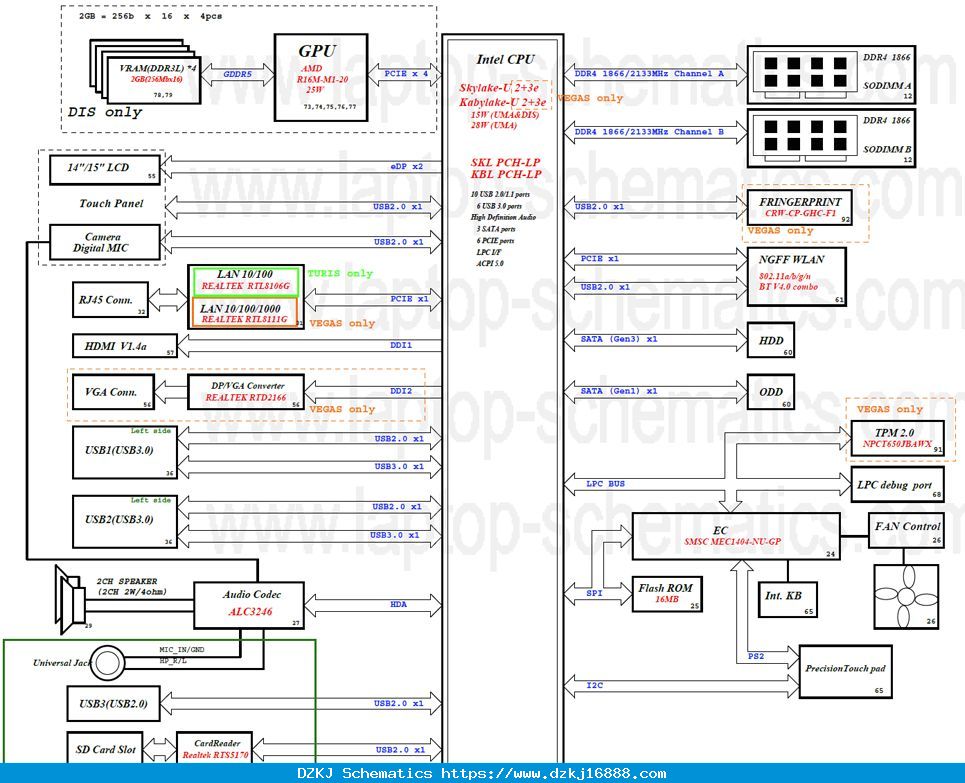Click the DDI2 signal label
965x783 pixels.
point(401,391)
